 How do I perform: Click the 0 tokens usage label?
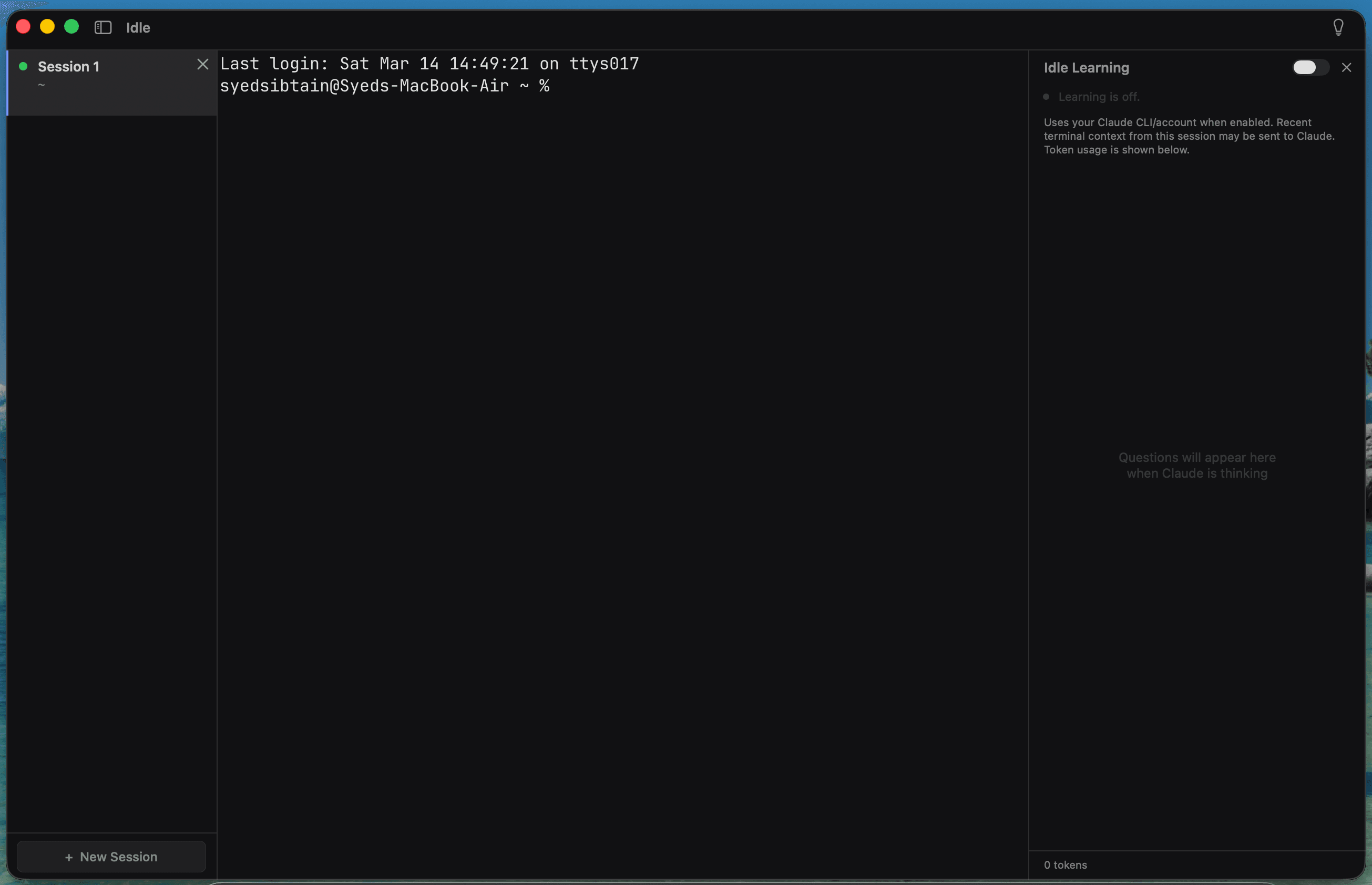(x=1065, y=865)
